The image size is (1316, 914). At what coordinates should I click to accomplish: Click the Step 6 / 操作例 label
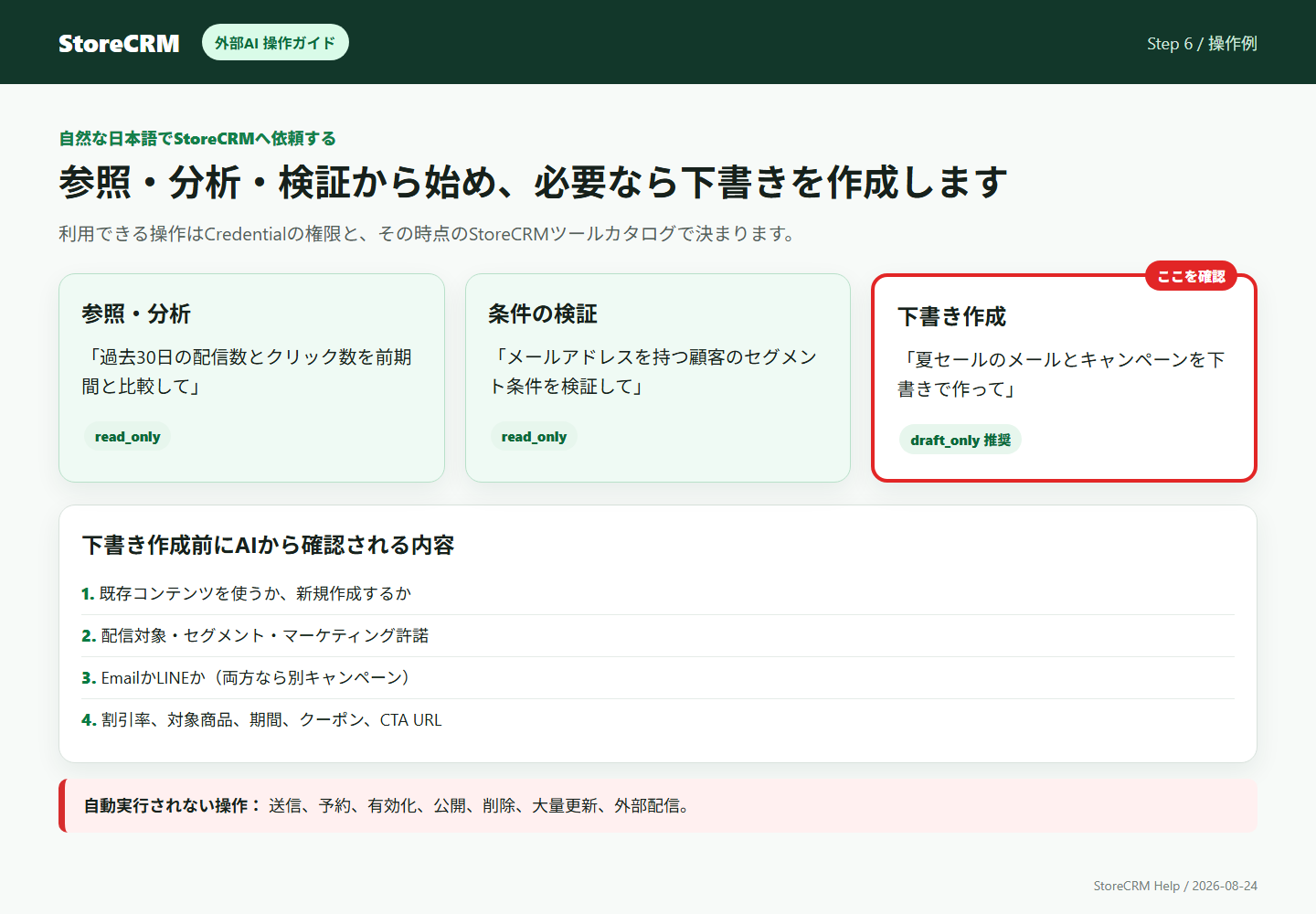pyautogui.click(x=1202, y=43)
